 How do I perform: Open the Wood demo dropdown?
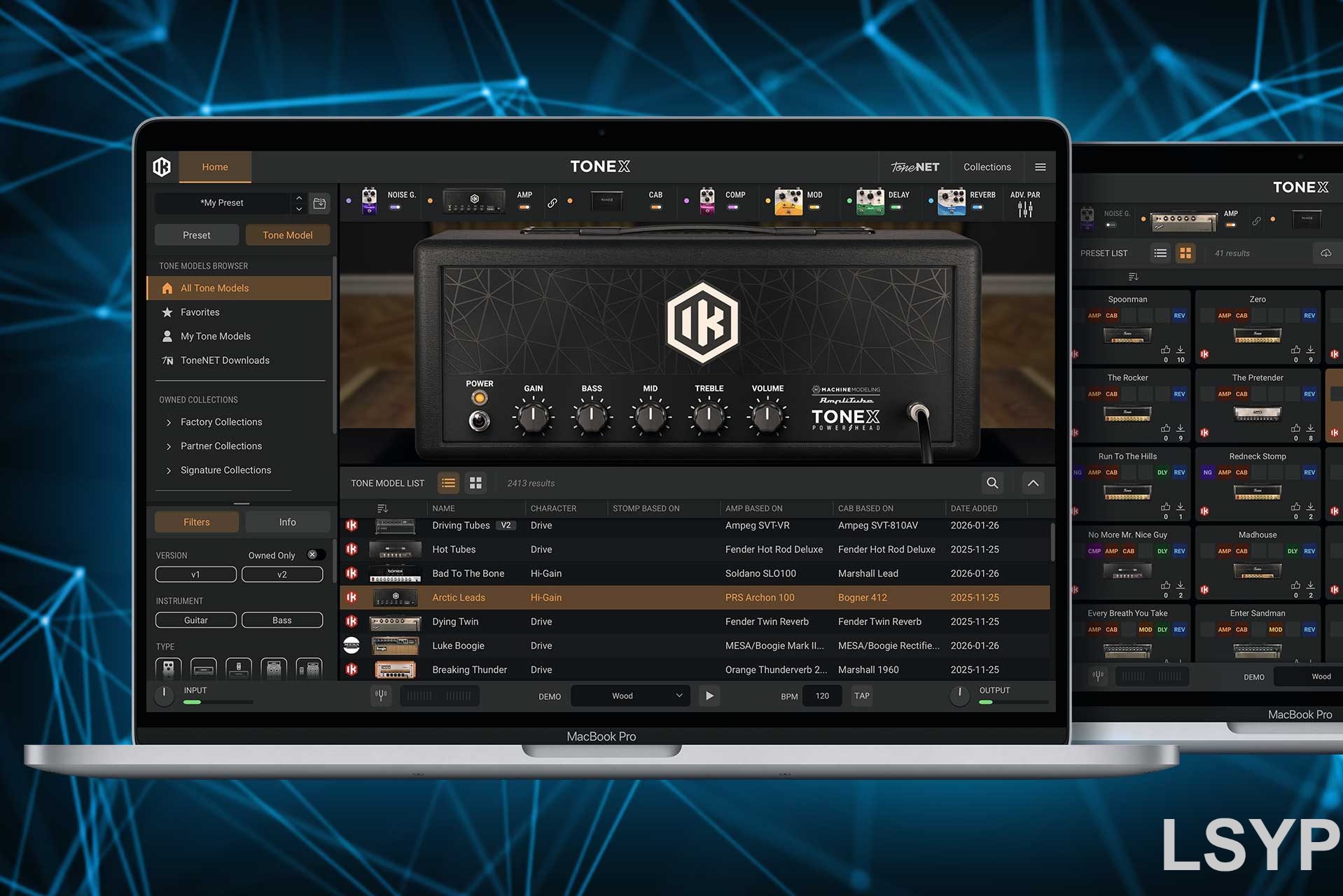(630, 696)
